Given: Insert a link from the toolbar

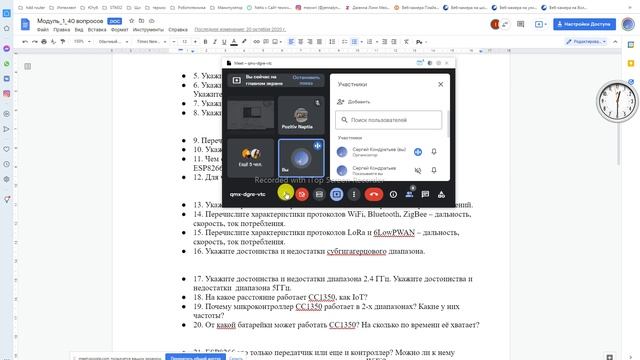Looking at the screenshot, I should 256,42.
